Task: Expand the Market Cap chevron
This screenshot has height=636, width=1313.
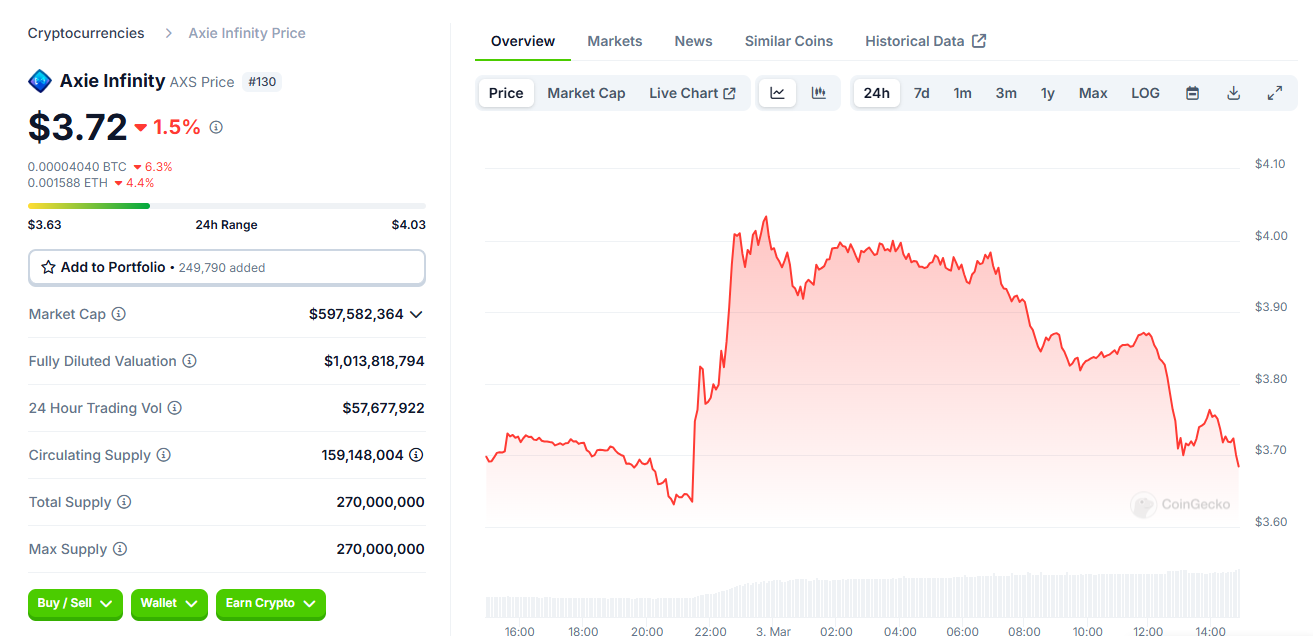Action: (x=416, y=314)
